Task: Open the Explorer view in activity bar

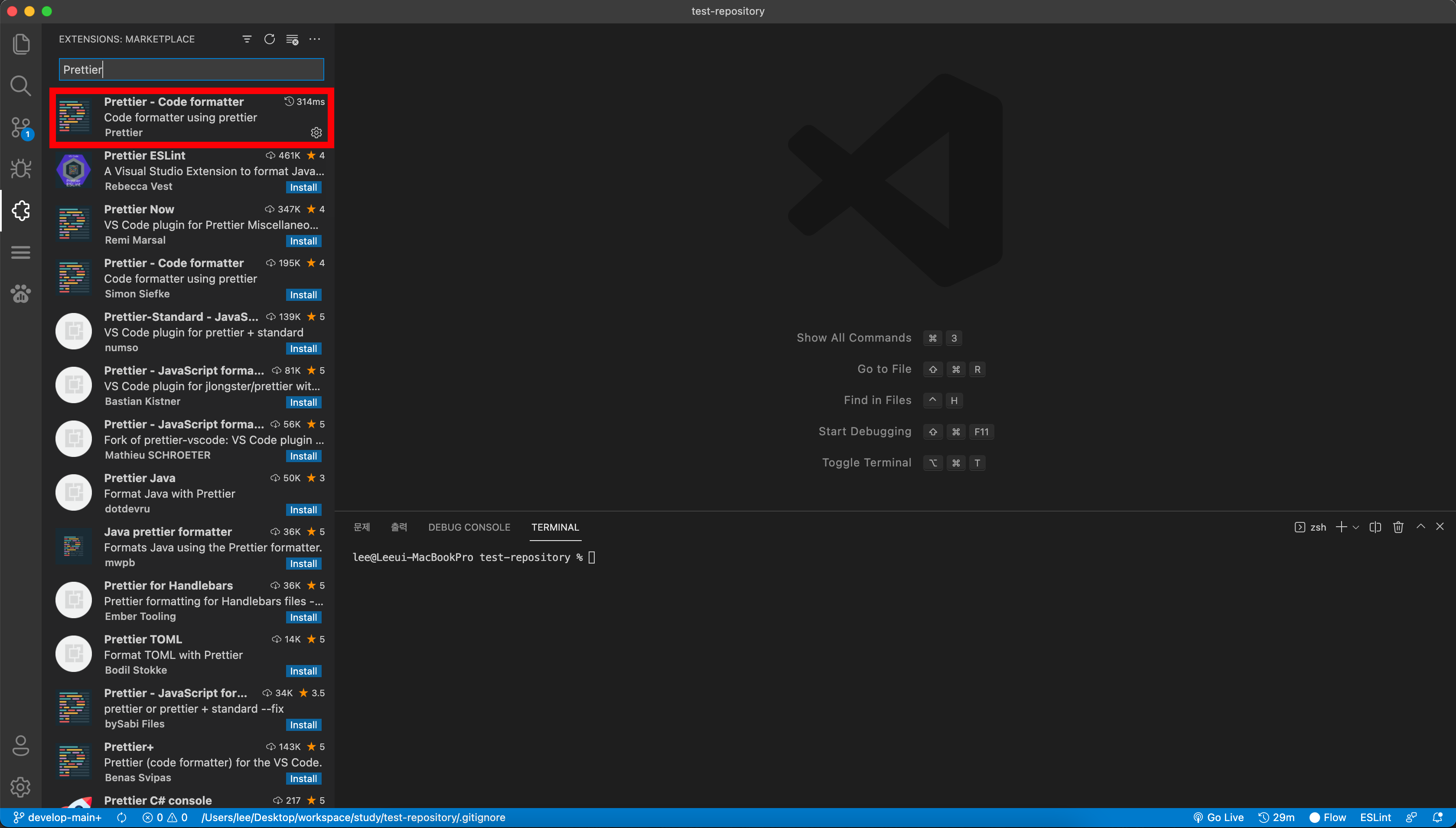Action: 21,44
